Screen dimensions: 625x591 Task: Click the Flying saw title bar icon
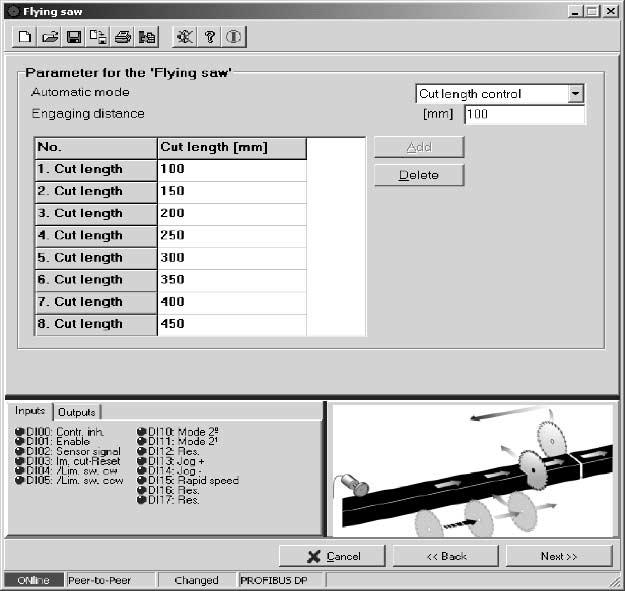click(14, 11)
